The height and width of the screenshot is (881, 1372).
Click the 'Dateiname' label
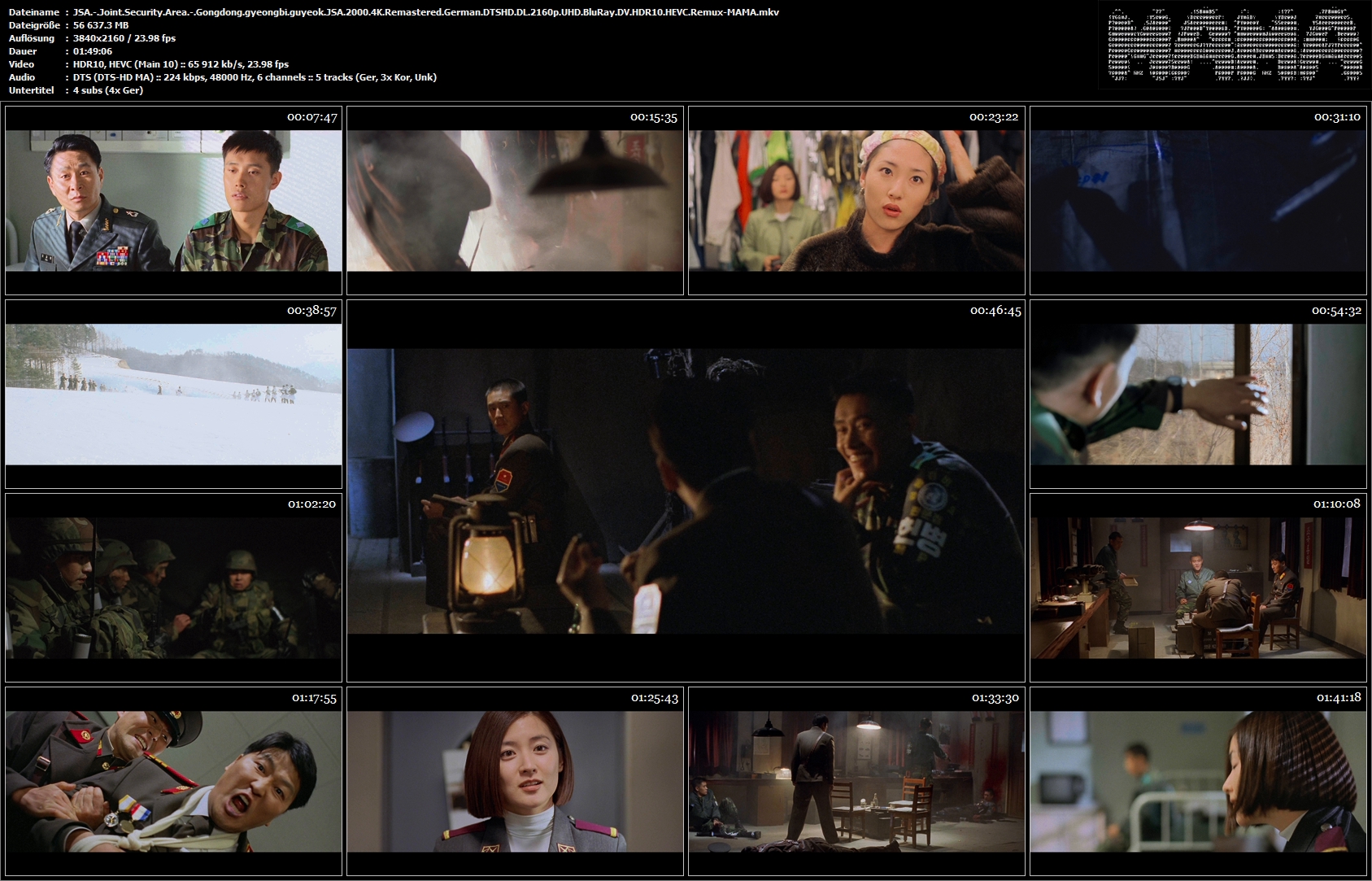(33, 12)
